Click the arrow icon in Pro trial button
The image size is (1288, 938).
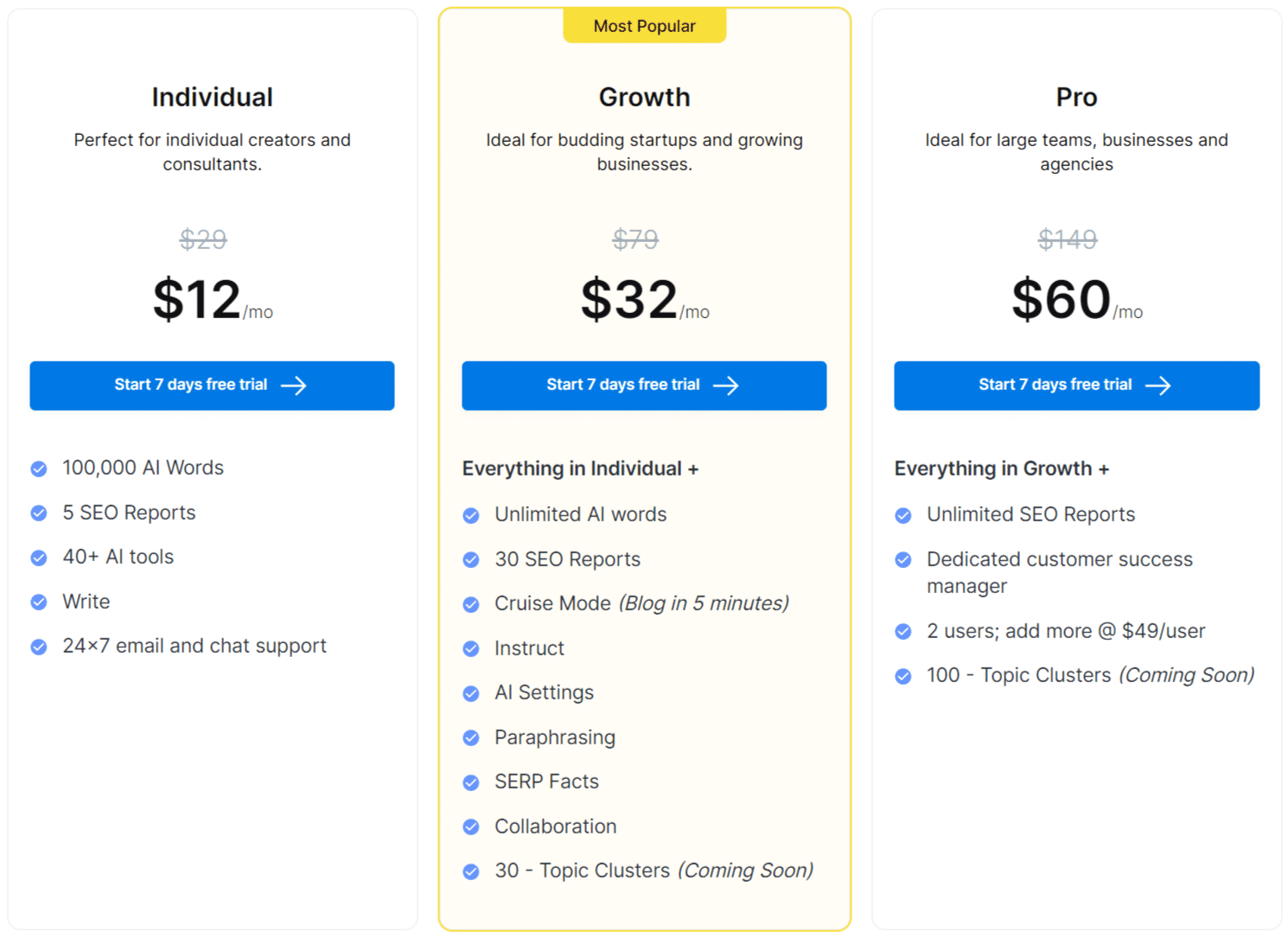click(x=1159, y=386)
